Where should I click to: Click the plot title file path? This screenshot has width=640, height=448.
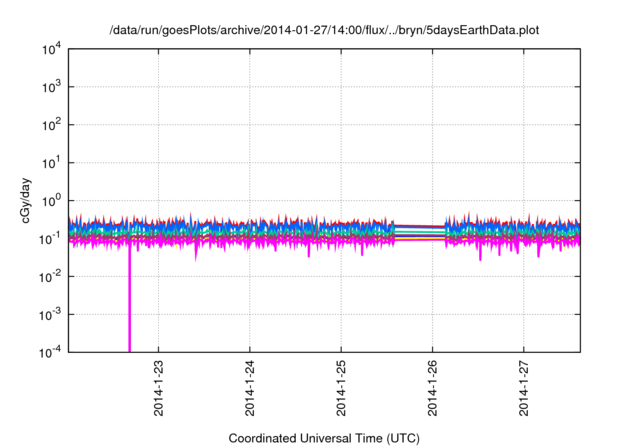pos(324,30)
